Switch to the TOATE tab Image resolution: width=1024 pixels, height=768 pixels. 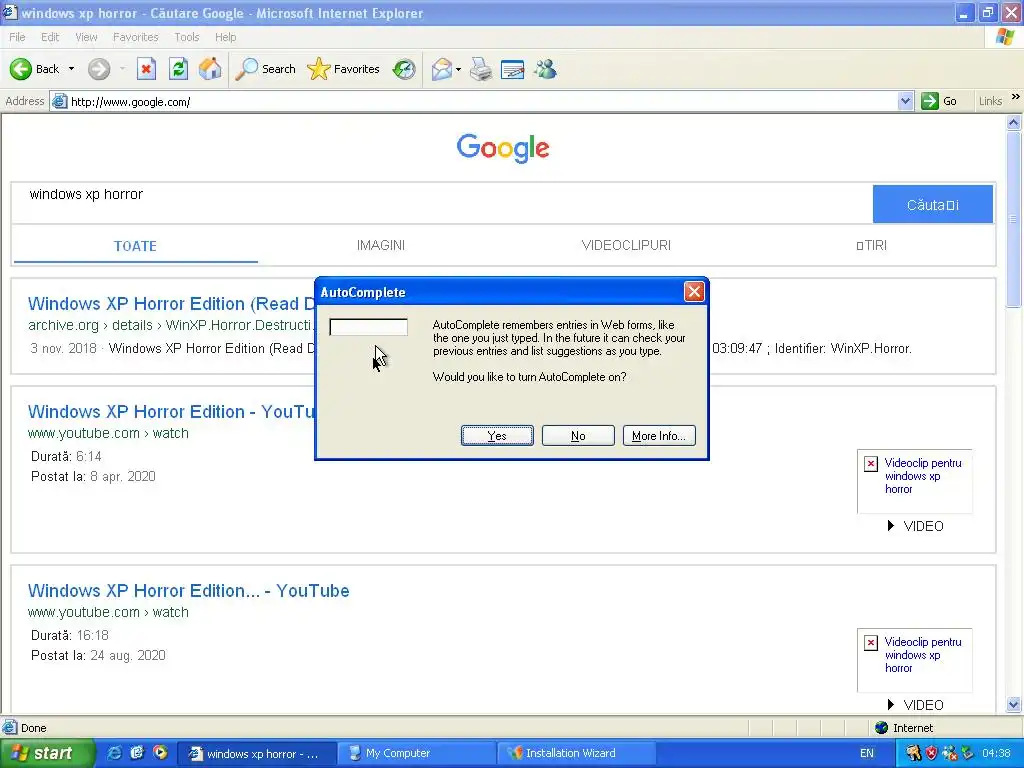coord(135,246)
